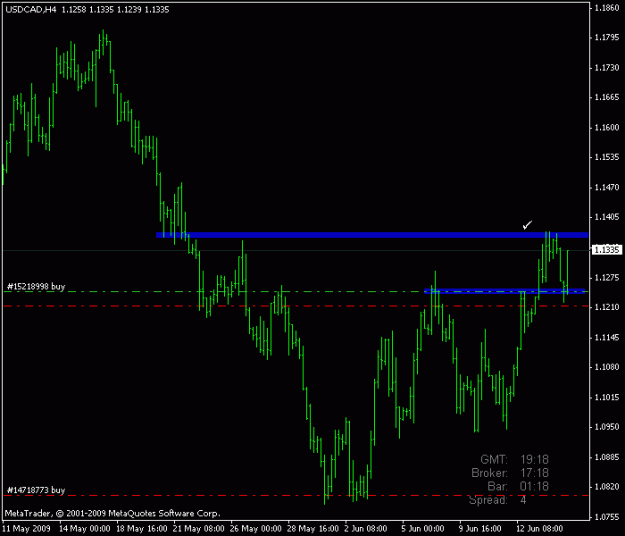The image size is (625, 536).
Task: Click the 1.1210 price axis label
Action: pyautogui.click(x=607, y=307)
